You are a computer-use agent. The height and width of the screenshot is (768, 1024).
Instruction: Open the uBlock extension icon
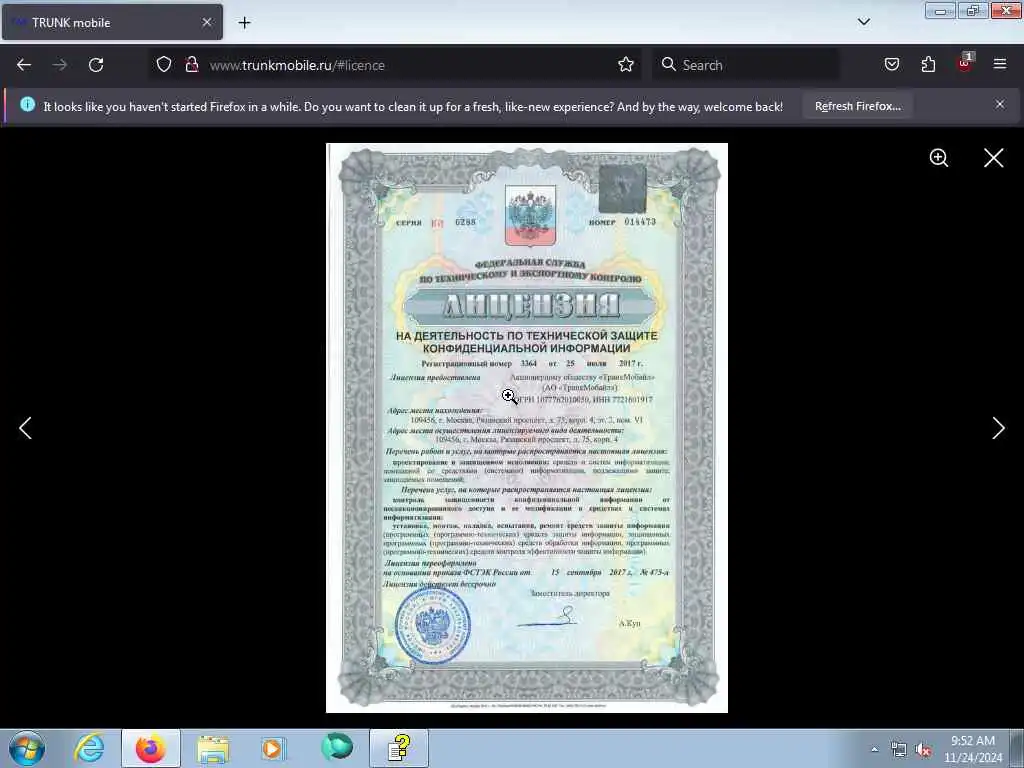[965, 63]
